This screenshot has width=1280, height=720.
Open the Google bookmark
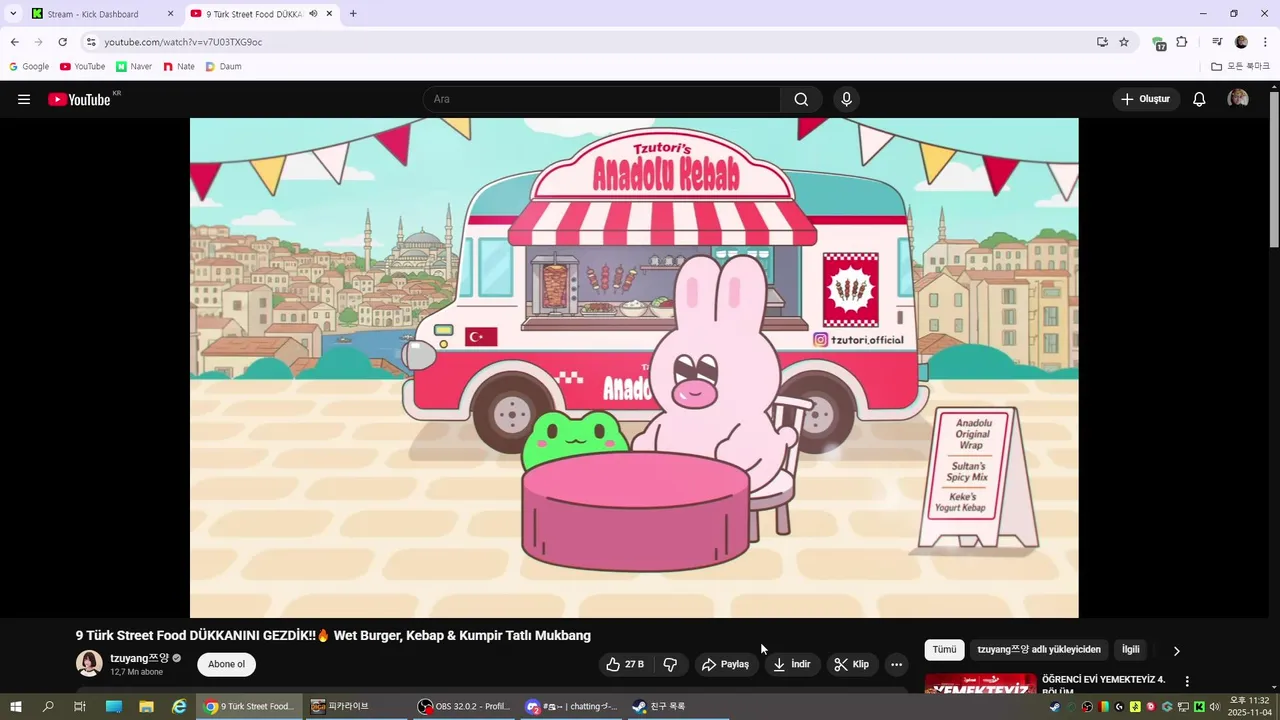pos(29,67)
